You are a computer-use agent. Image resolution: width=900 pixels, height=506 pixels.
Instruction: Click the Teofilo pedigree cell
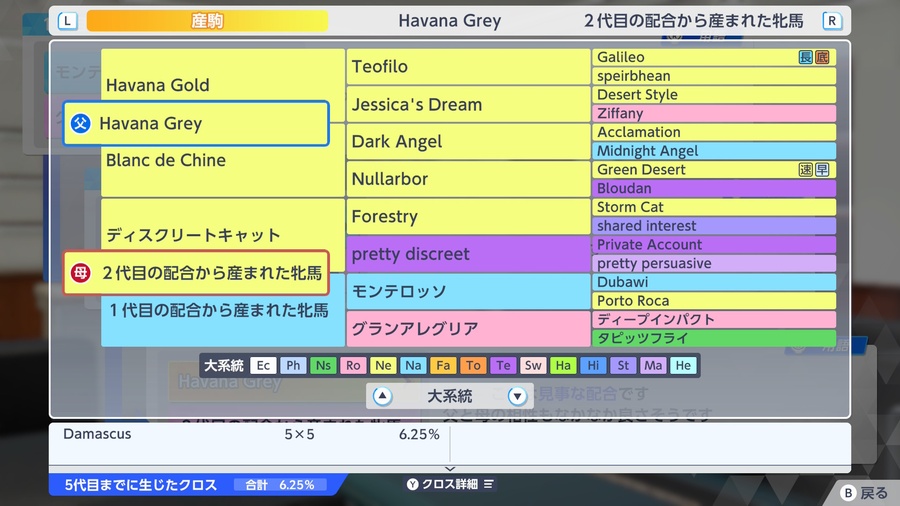click(x=468, y=67)
